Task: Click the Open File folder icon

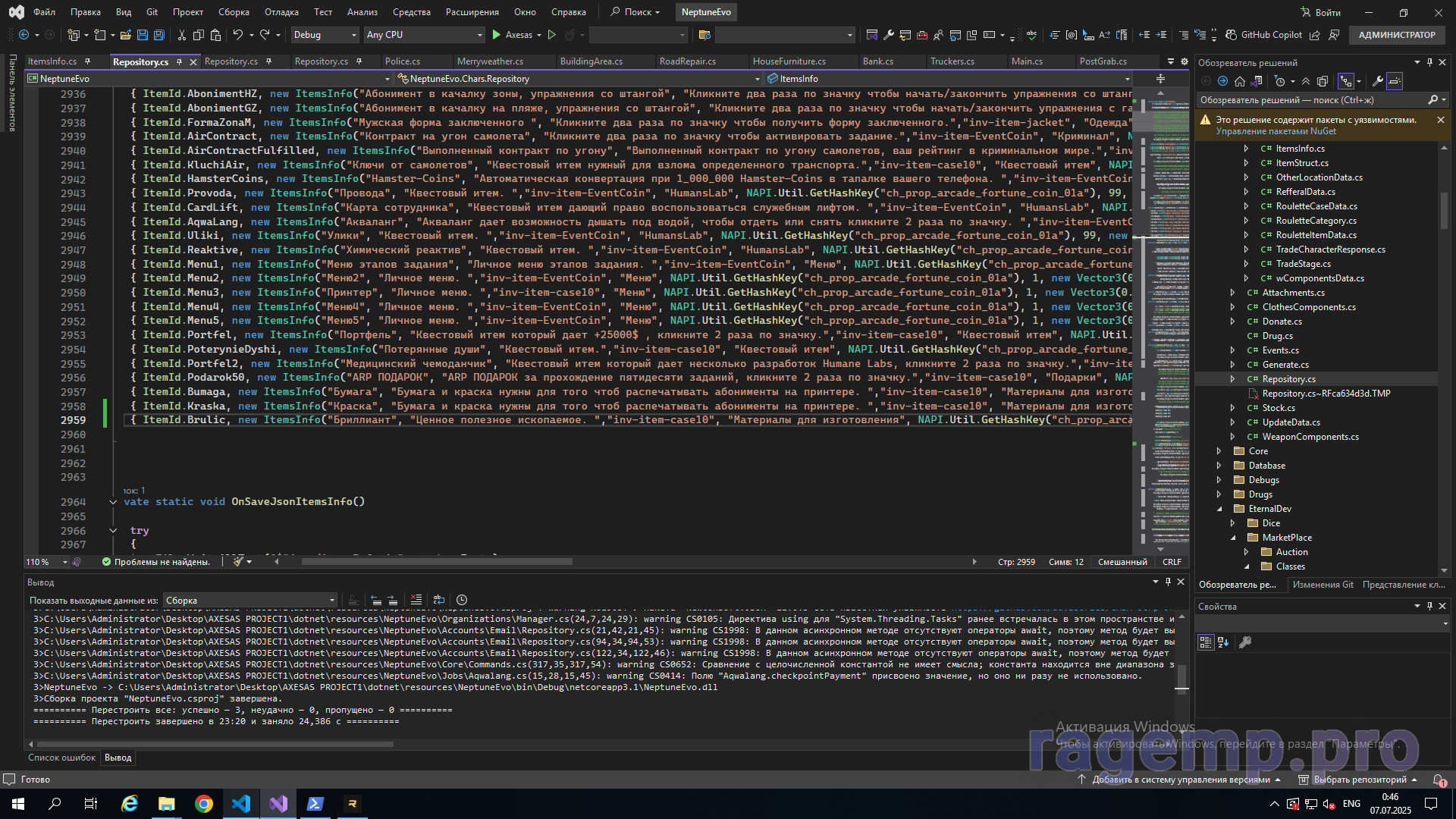Action: click(126, 35)
